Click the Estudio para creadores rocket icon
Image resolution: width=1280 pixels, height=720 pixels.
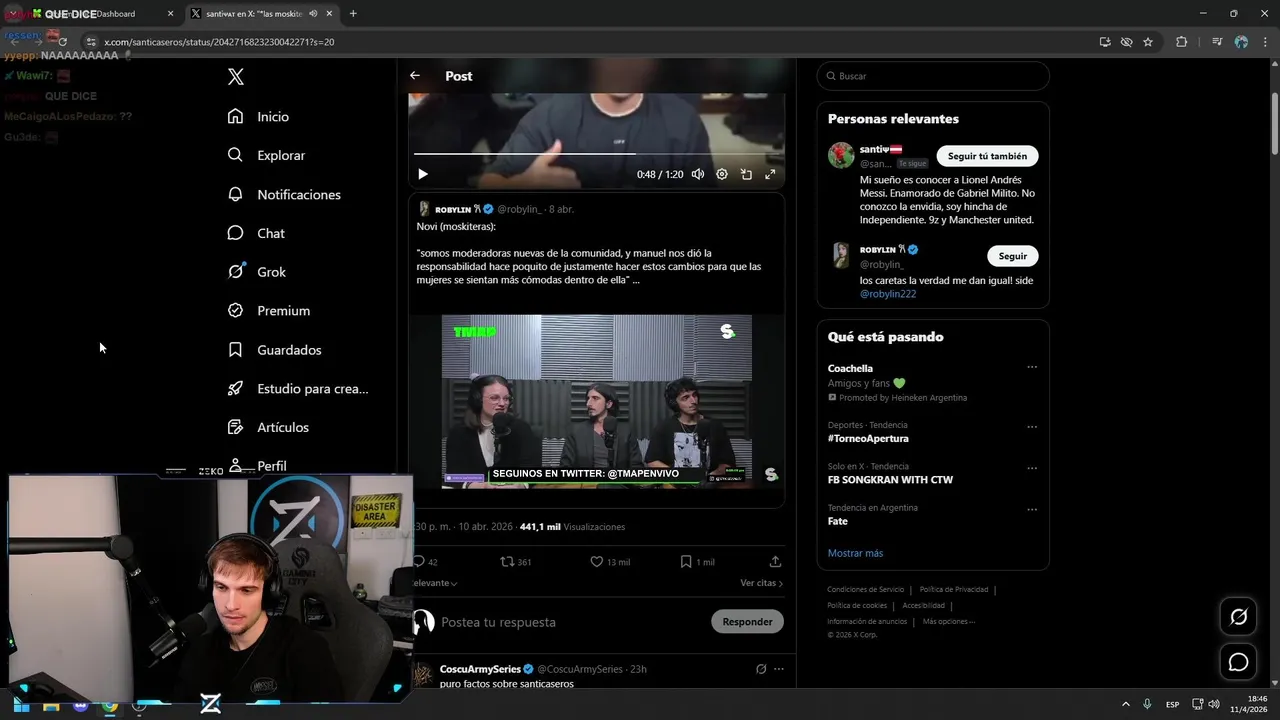click(x=236, y=389)
